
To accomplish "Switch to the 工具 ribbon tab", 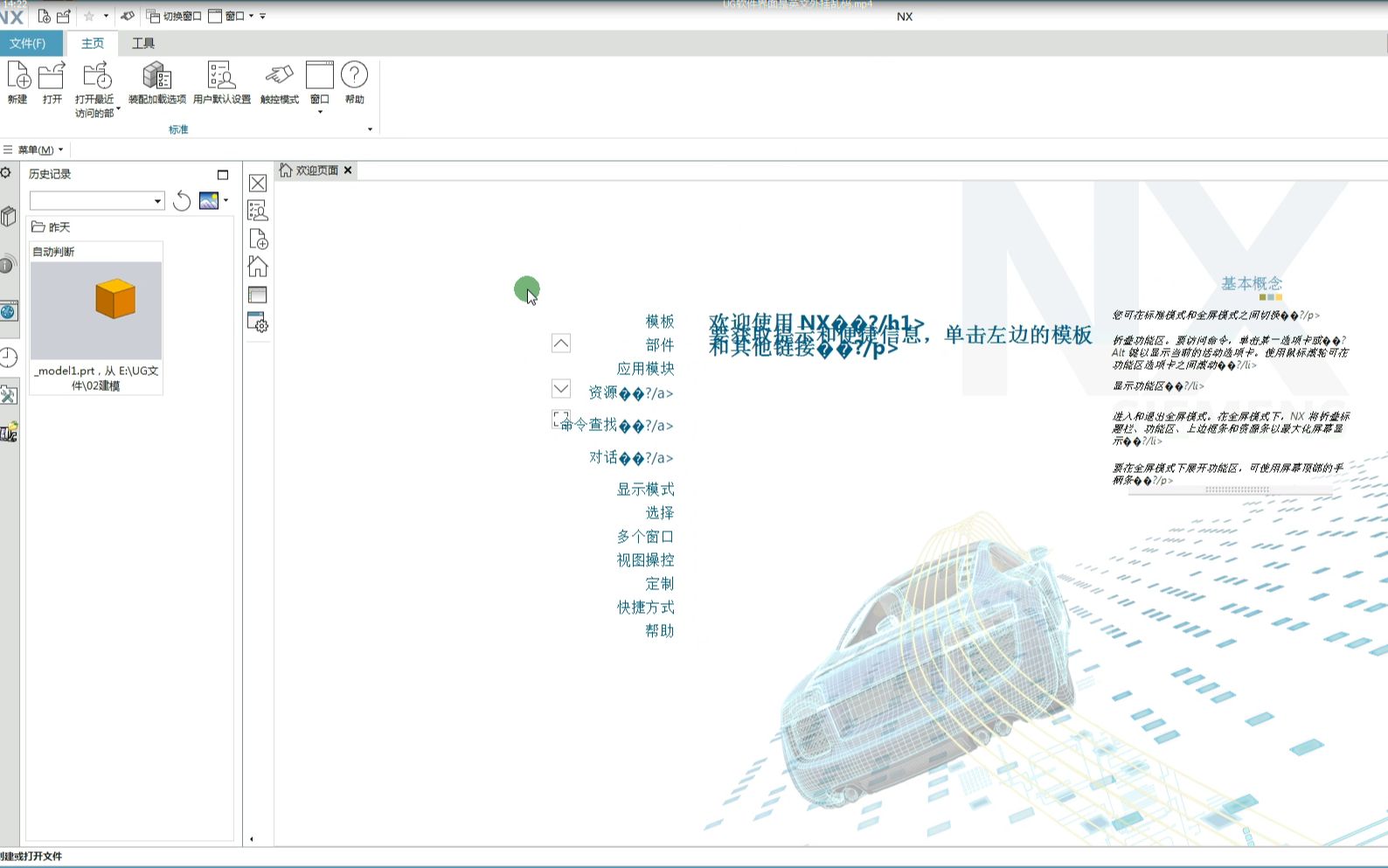I will point(143,43).
